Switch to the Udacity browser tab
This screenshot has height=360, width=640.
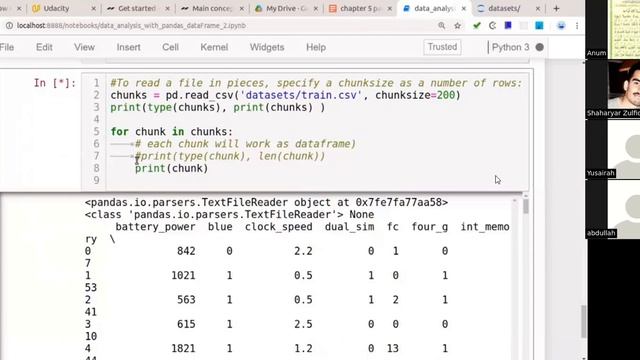[x=56, y=8]
